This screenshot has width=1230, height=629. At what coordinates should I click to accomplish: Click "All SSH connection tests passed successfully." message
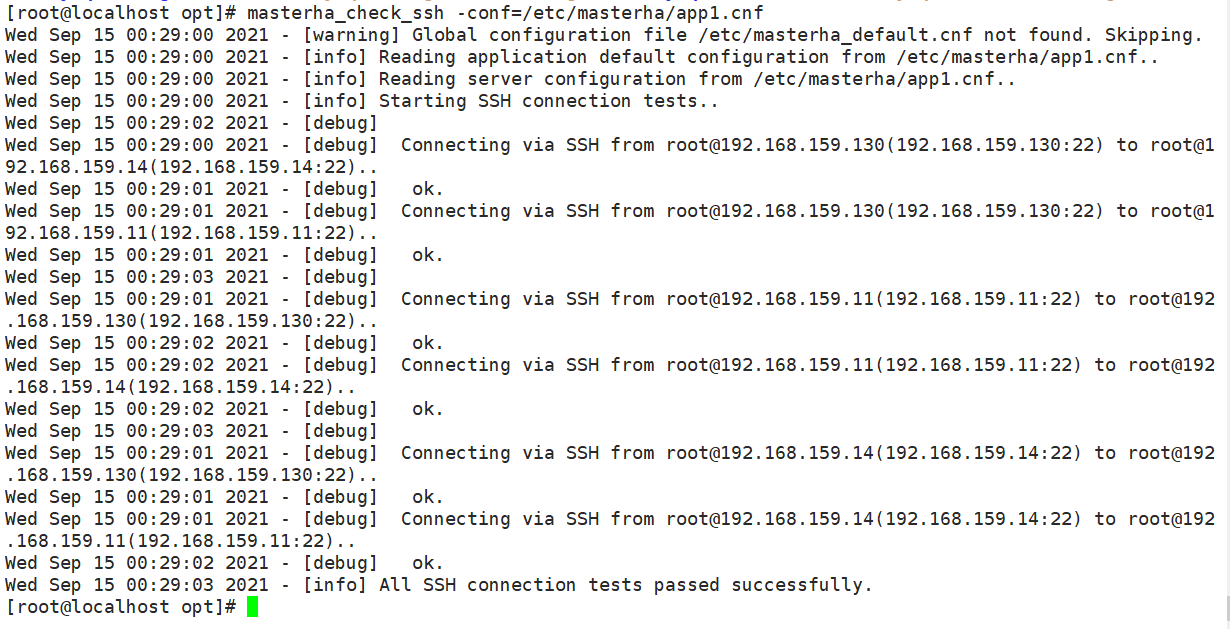tap(625, 585)
